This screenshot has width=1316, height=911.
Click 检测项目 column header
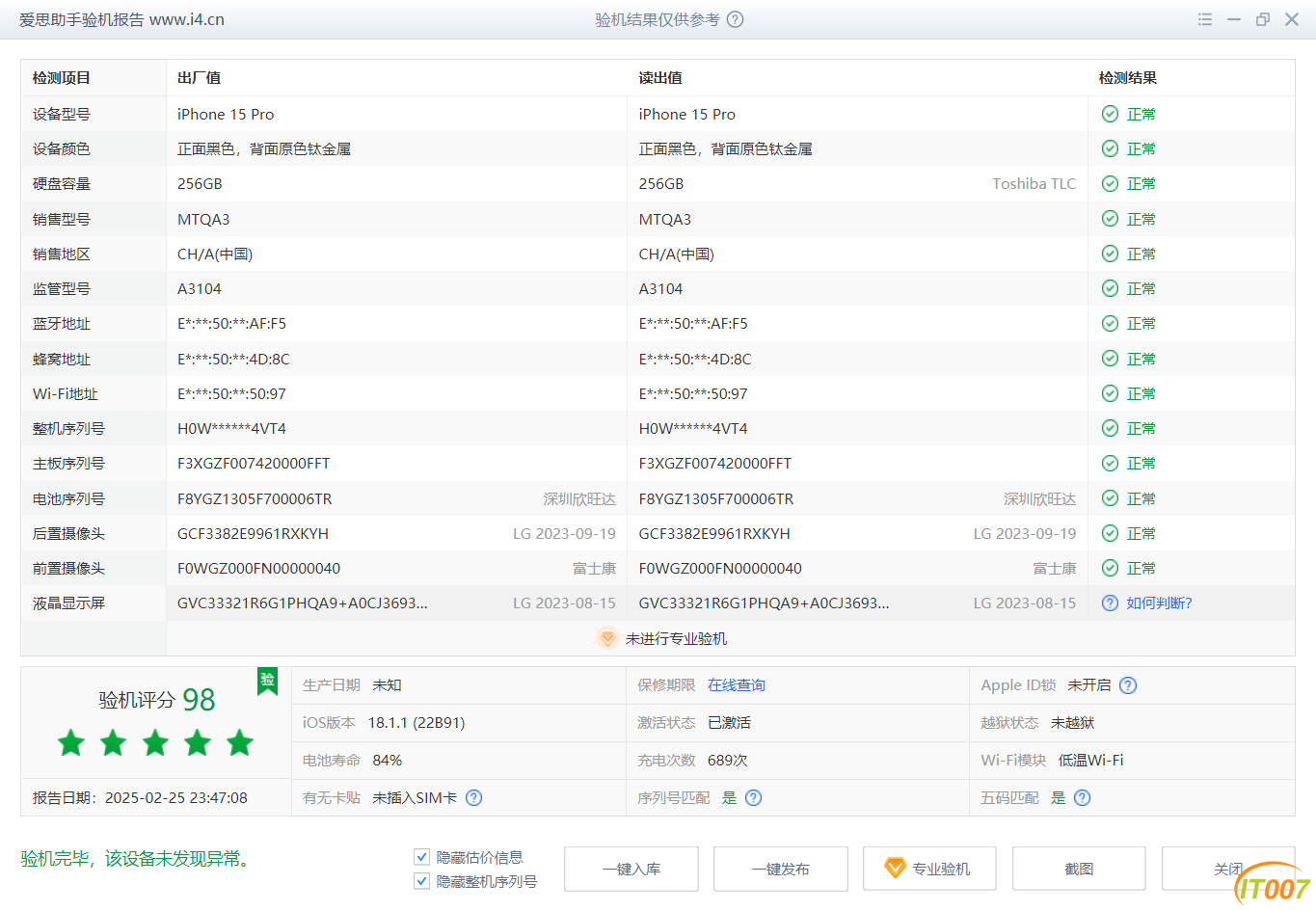tap(61, 78)
